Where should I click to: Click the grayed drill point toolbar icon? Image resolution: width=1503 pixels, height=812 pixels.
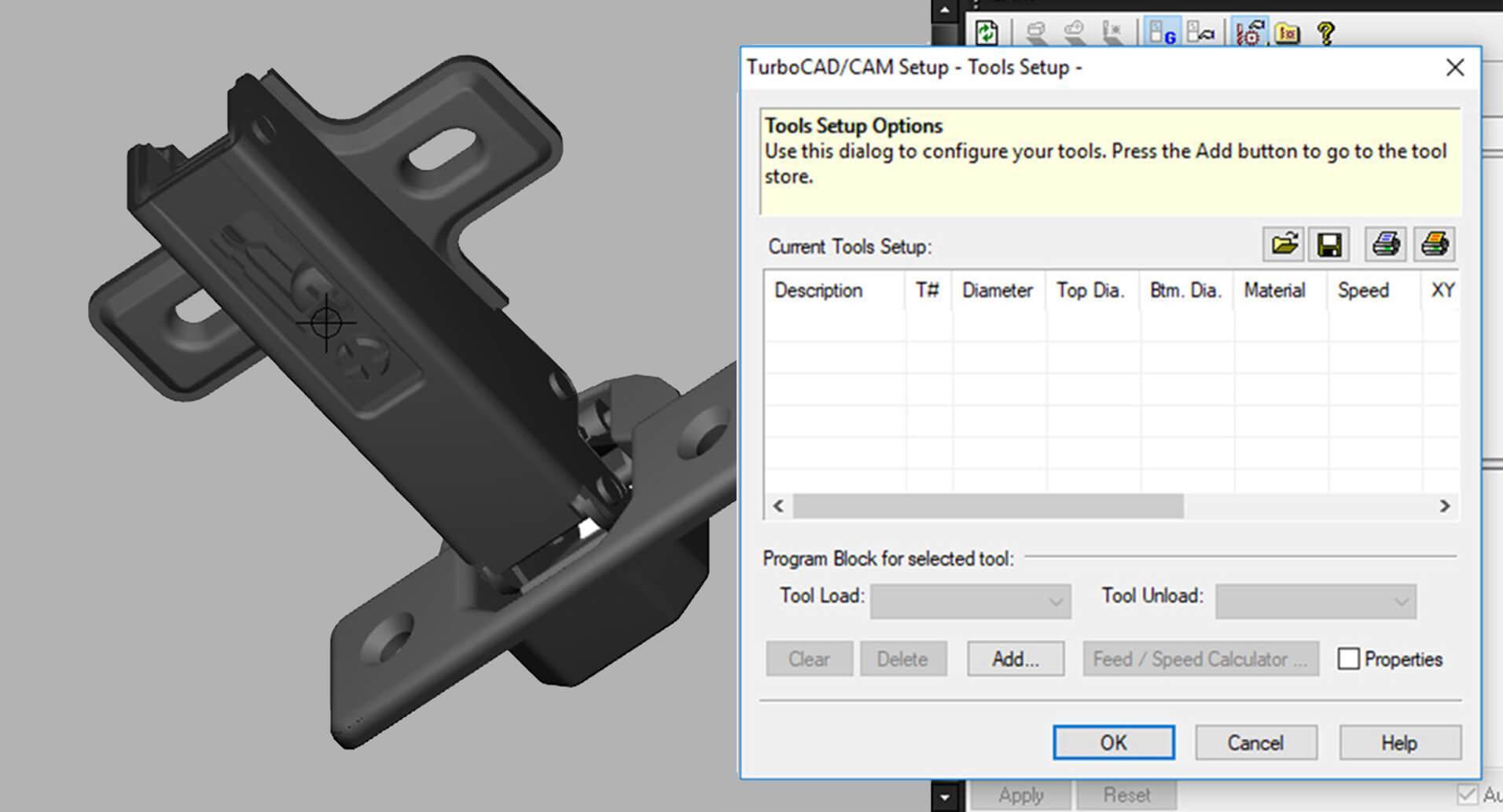(x=1112, y=32)
